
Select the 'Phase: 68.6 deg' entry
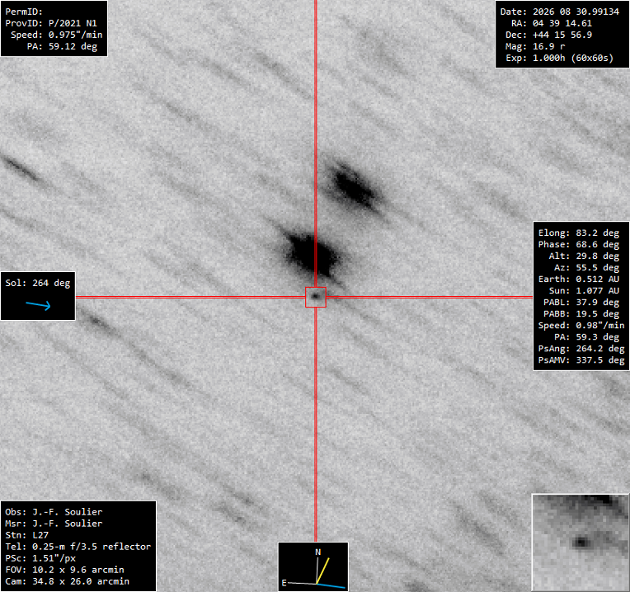(x=579, y=245)
